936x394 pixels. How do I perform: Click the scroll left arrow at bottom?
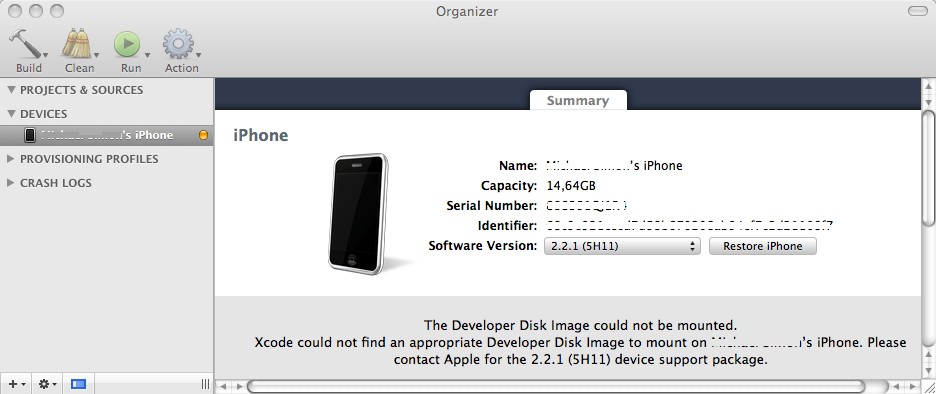[223, 387]
